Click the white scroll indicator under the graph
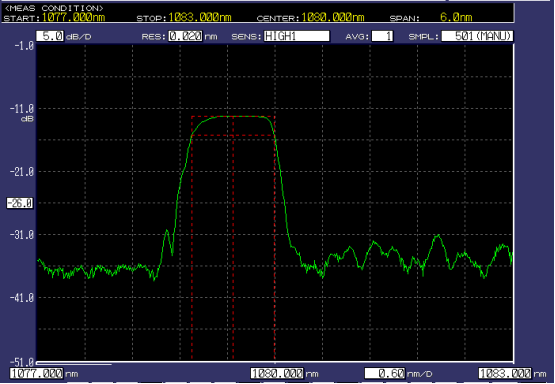The width and height of the screenshot is (555, 384). click(74, 363)
